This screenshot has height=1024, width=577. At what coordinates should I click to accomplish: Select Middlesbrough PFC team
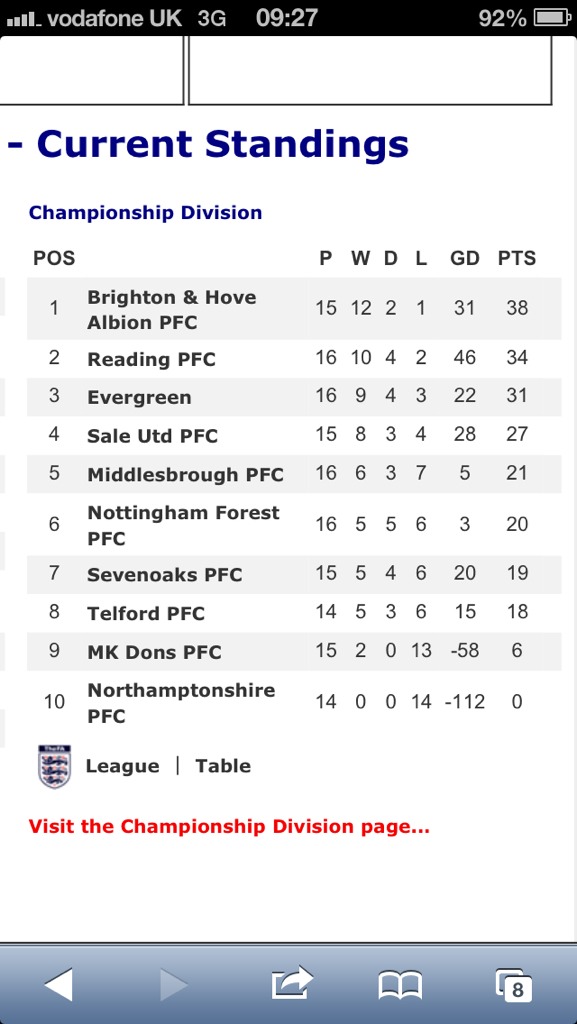(x=185, y=475)
